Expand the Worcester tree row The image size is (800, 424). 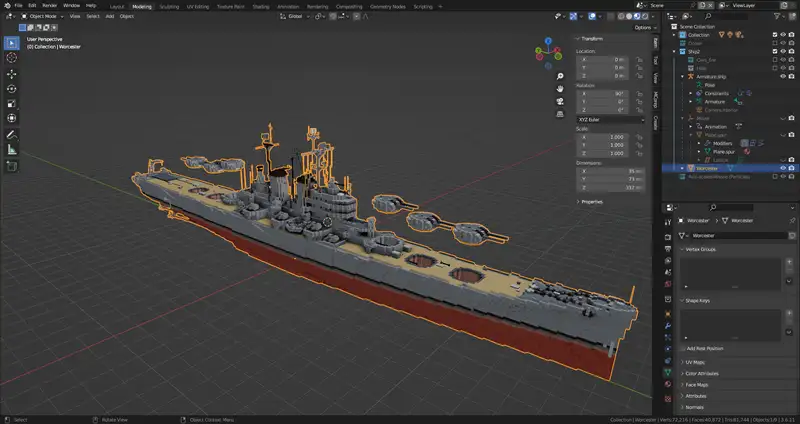(683, 168)
